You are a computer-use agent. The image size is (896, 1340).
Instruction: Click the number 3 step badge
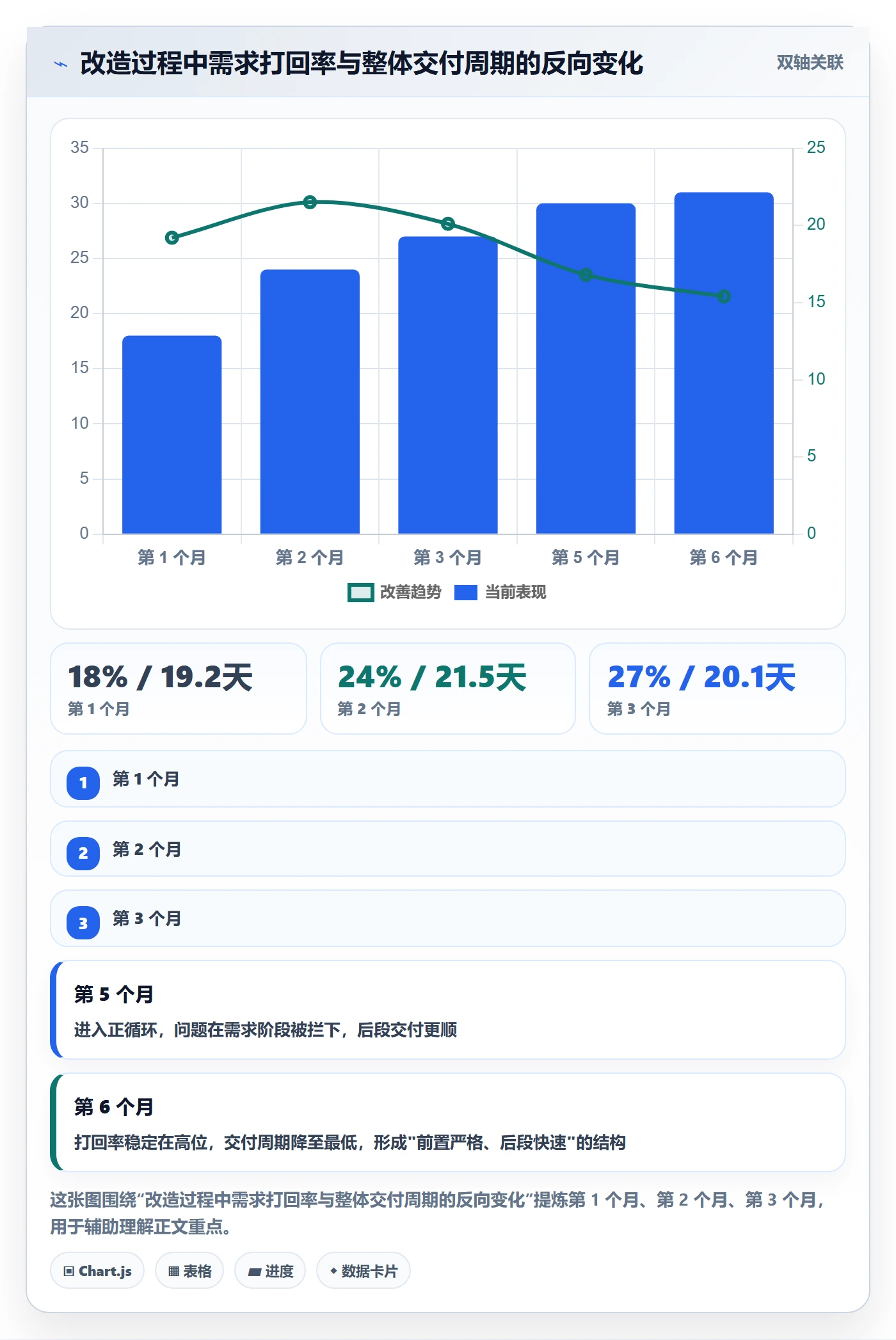pos(83,923)
